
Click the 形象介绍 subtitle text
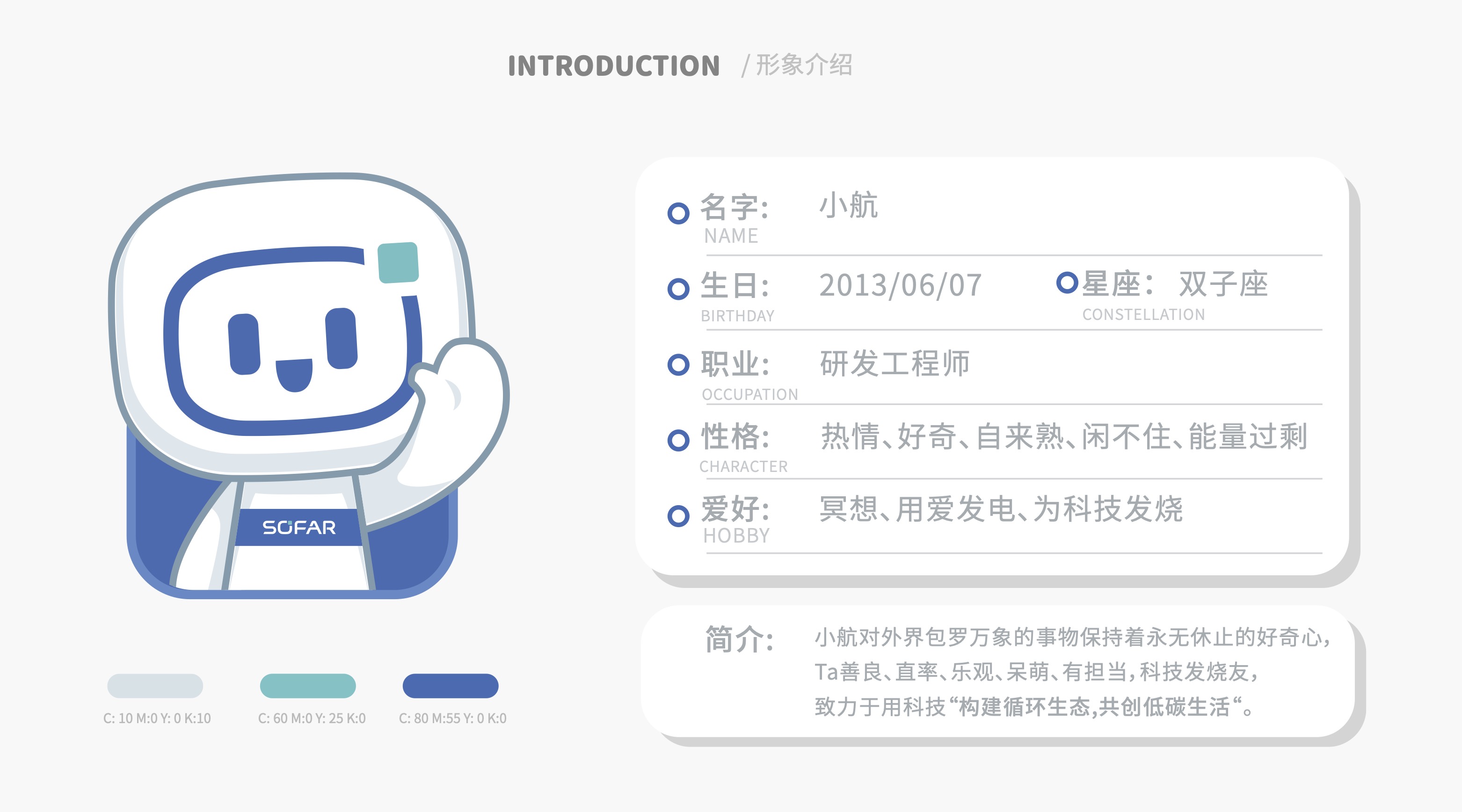[803, 65]
